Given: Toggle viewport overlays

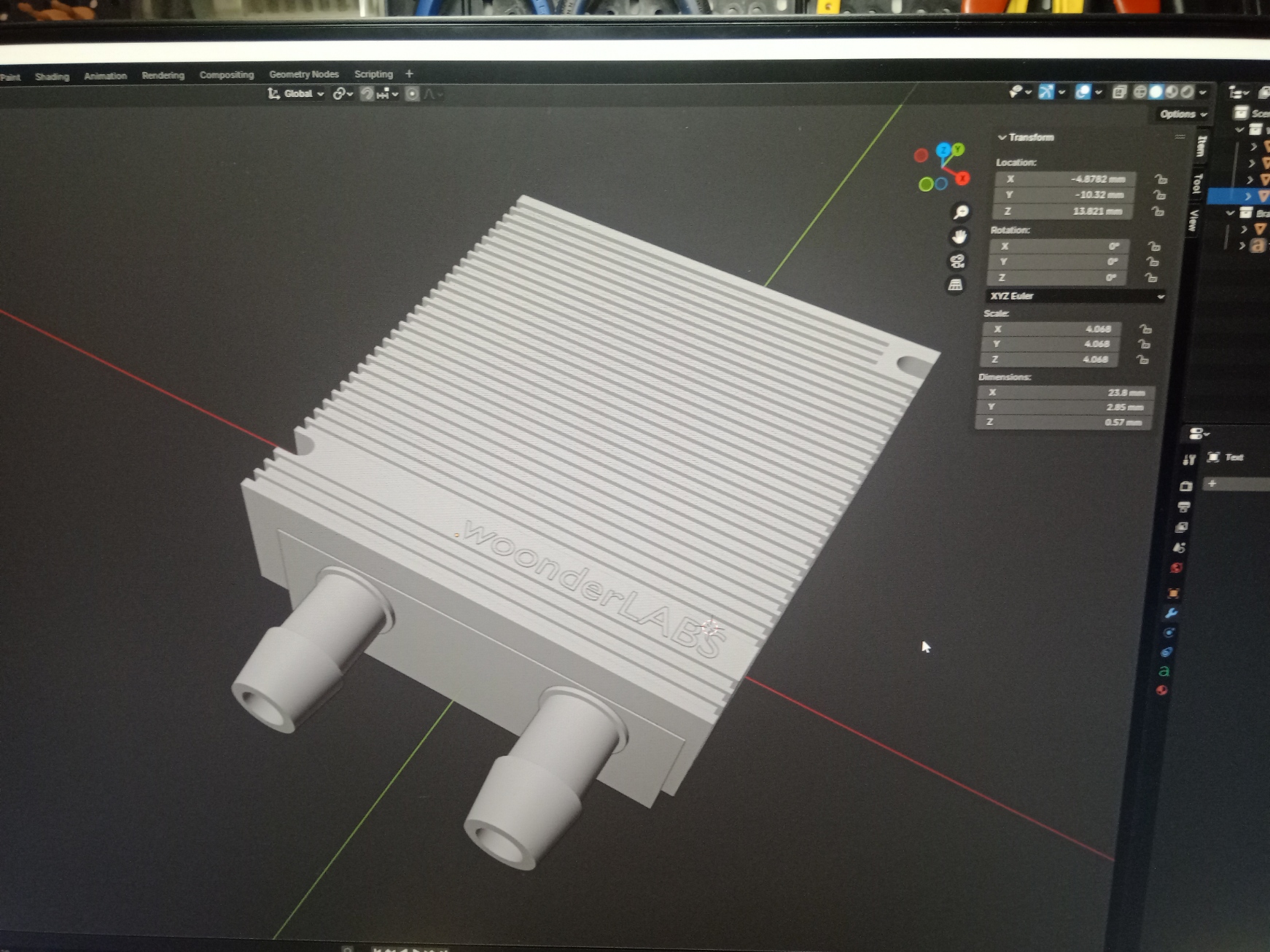Looking at the screenshot, I should [1083, 91].
